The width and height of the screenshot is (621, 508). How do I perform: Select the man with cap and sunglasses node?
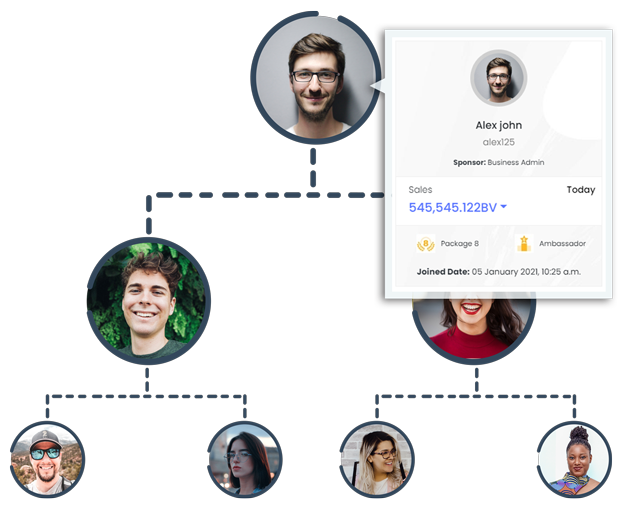tap(47, 460)
